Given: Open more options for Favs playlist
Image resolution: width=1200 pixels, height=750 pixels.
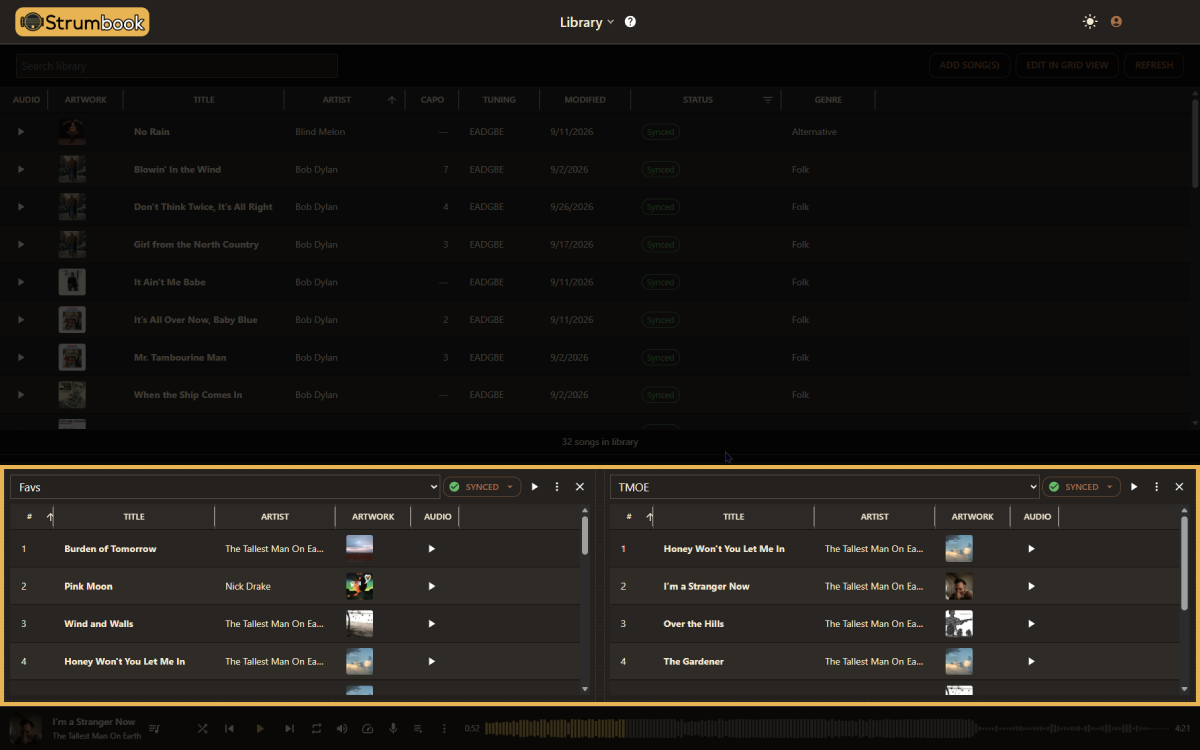Looking at the screenshot, I should click(557, 487).
